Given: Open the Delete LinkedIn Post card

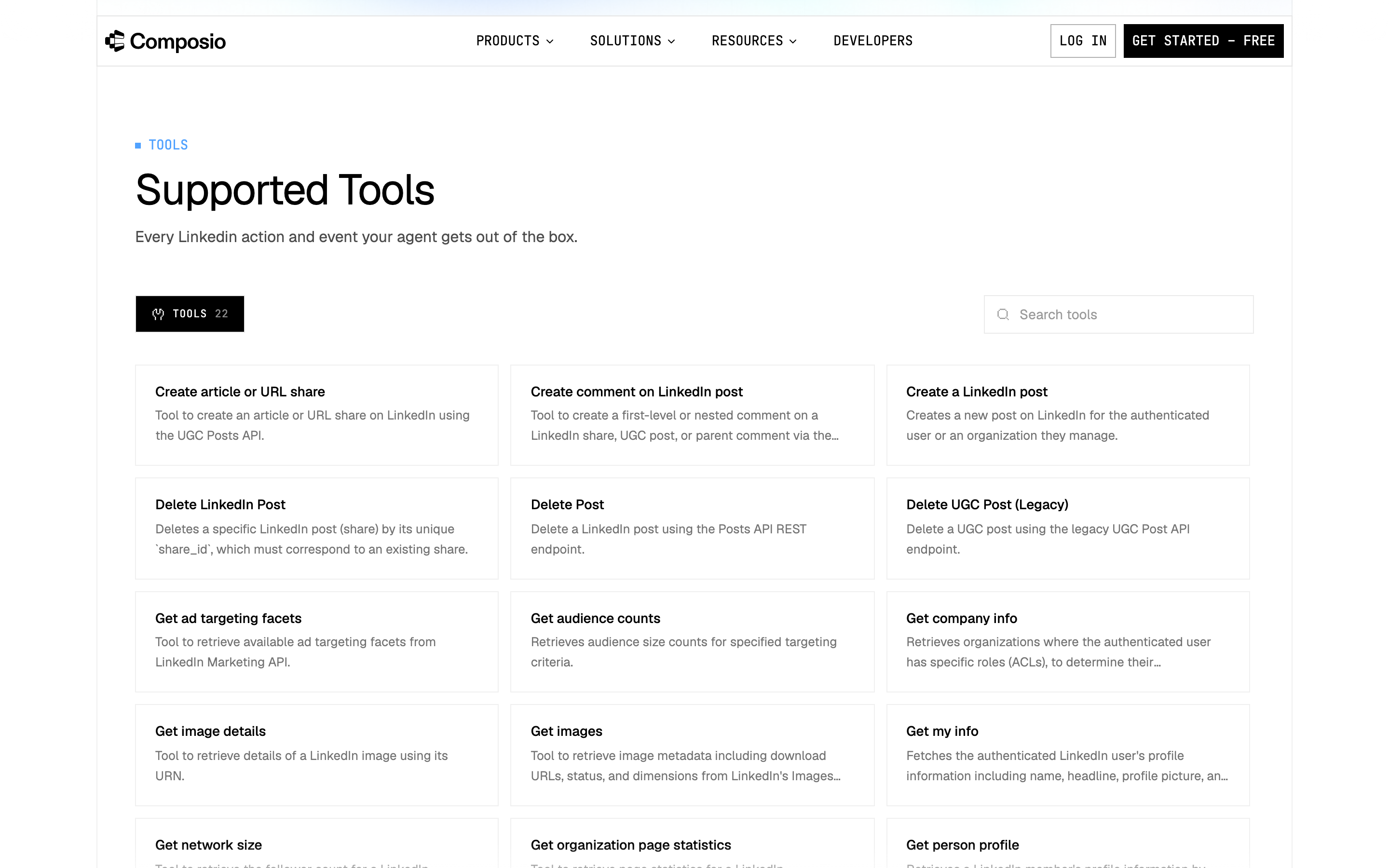Looking at the screenshot, I should (316, 528).
